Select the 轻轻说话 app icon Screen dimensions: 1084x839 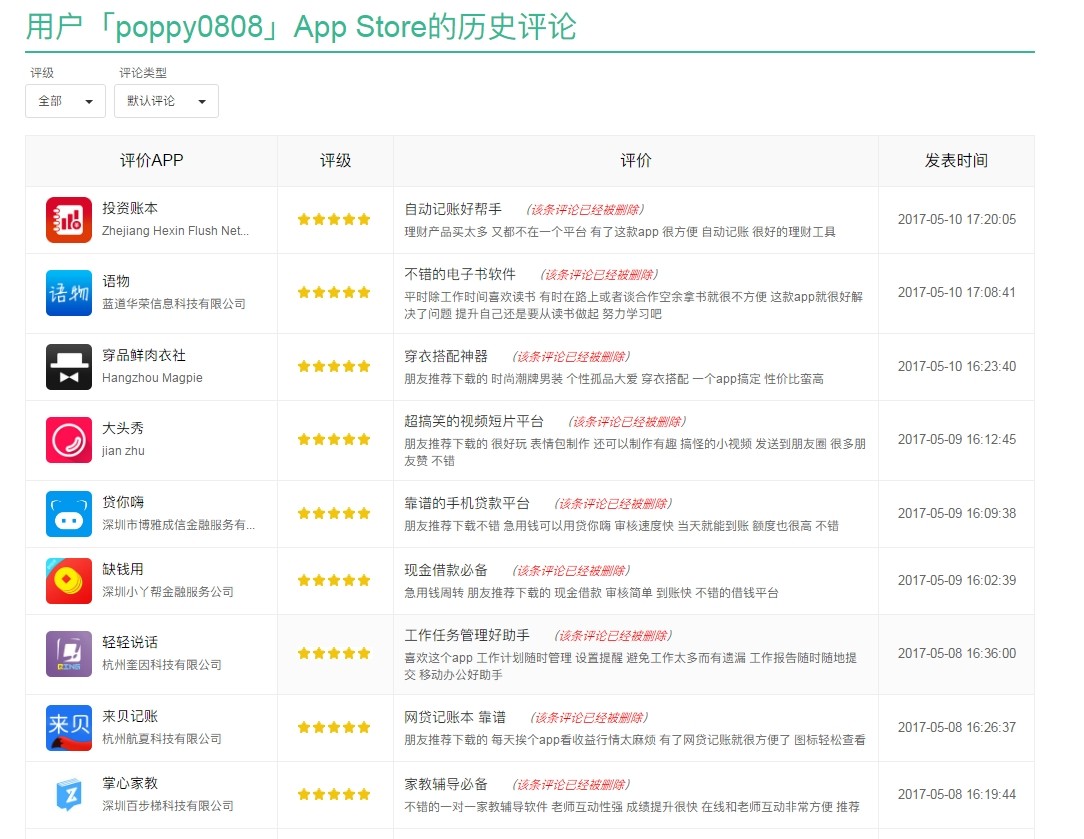(69, 654)
